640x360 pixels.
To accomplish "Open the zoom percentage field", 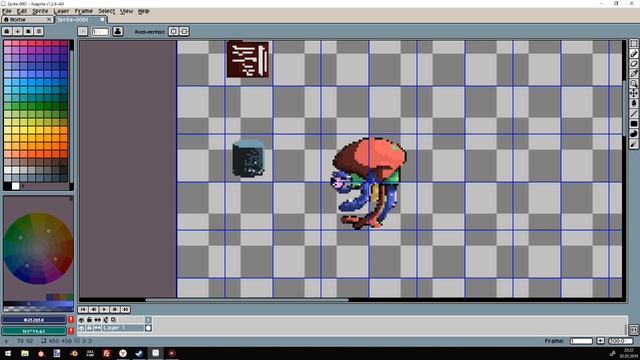I will (620, 340).
